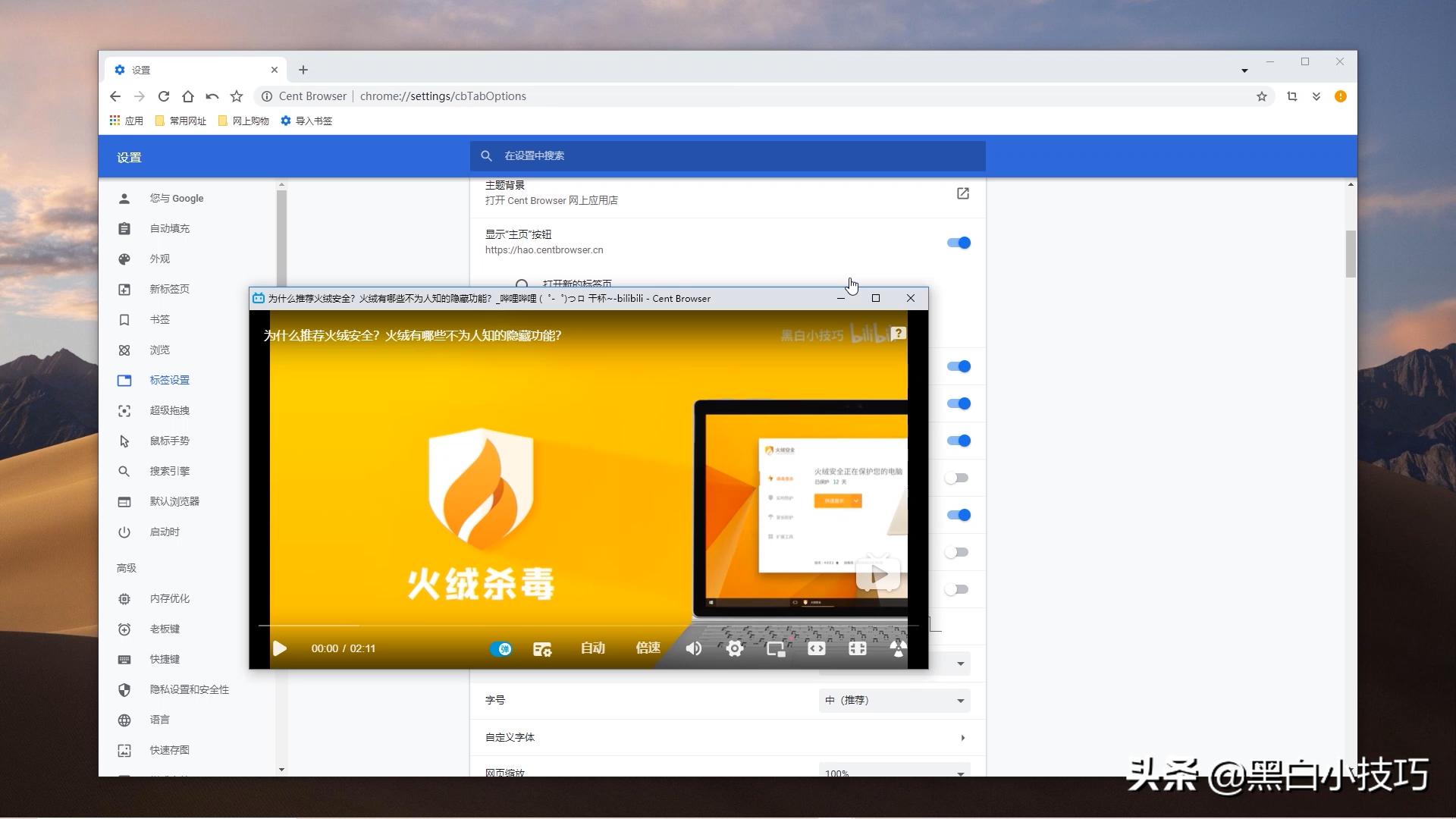Image resolution: width=1456 pixels, height=819 pixels.
Task: Select 超级拖拽 in settings sidebar
Action: pyautogui.click(x=169, y=410)
